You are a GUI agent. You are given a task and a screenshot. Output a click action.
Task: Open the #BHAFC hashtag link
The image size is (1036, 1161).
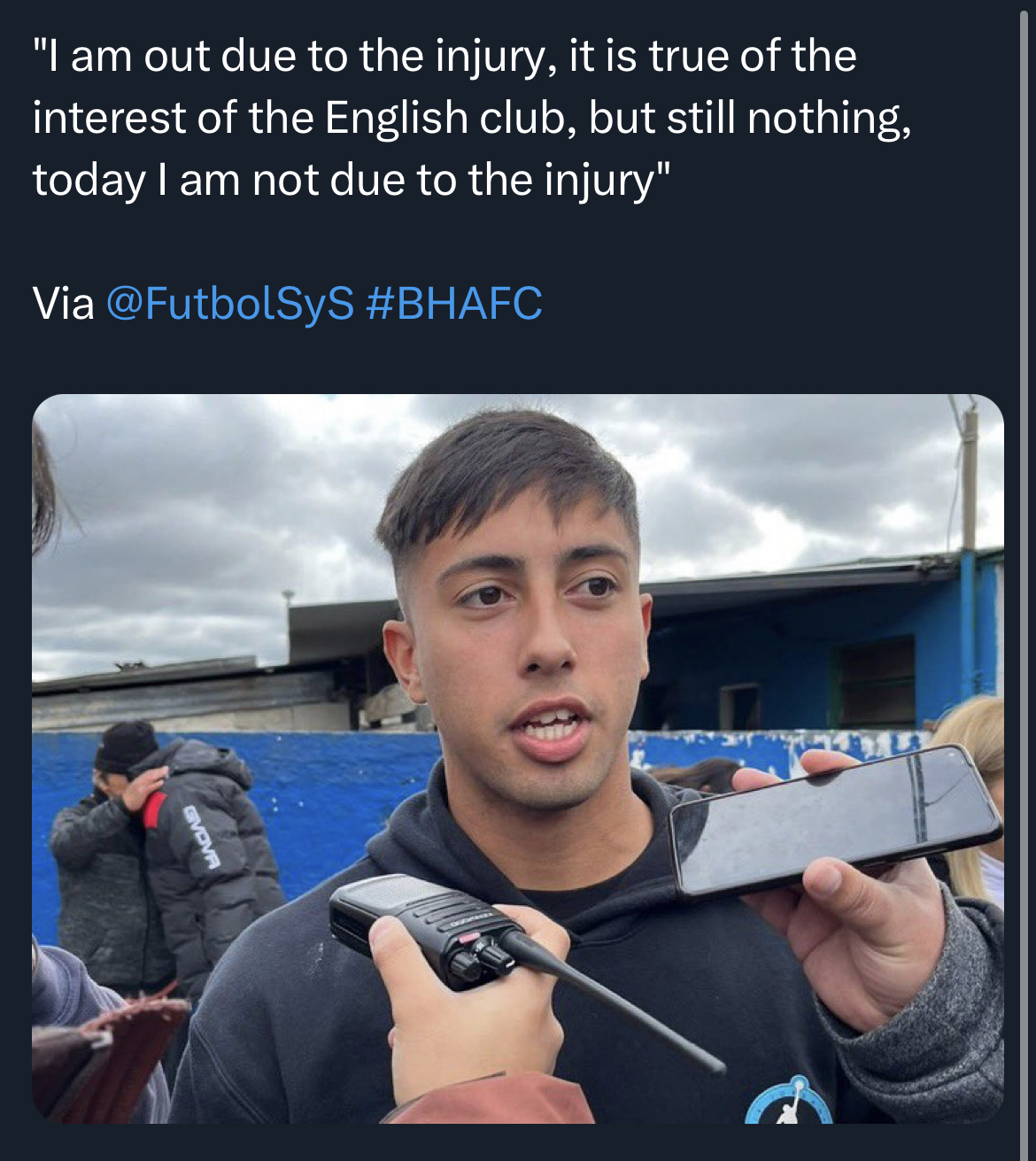tap(453, 304)
